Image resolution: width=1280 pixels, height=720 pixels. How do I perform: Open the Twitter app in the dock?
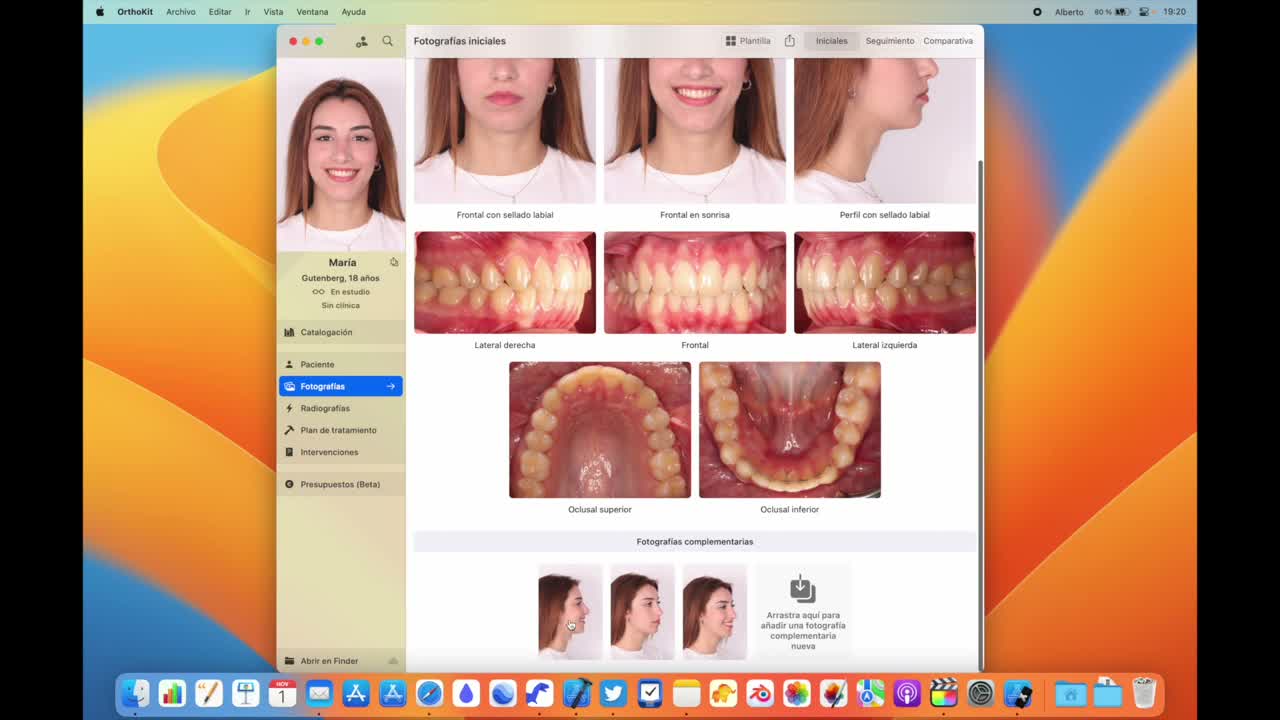[x=613, y=693]
